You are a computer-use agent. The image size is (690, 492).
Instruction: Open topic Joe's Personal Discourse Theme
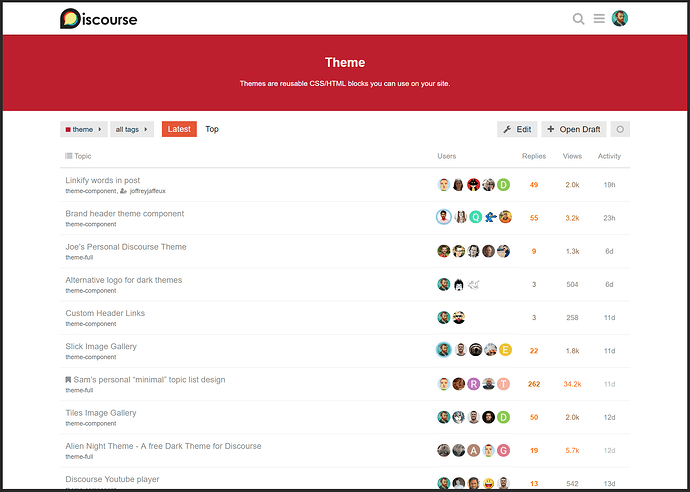point(126,247)
